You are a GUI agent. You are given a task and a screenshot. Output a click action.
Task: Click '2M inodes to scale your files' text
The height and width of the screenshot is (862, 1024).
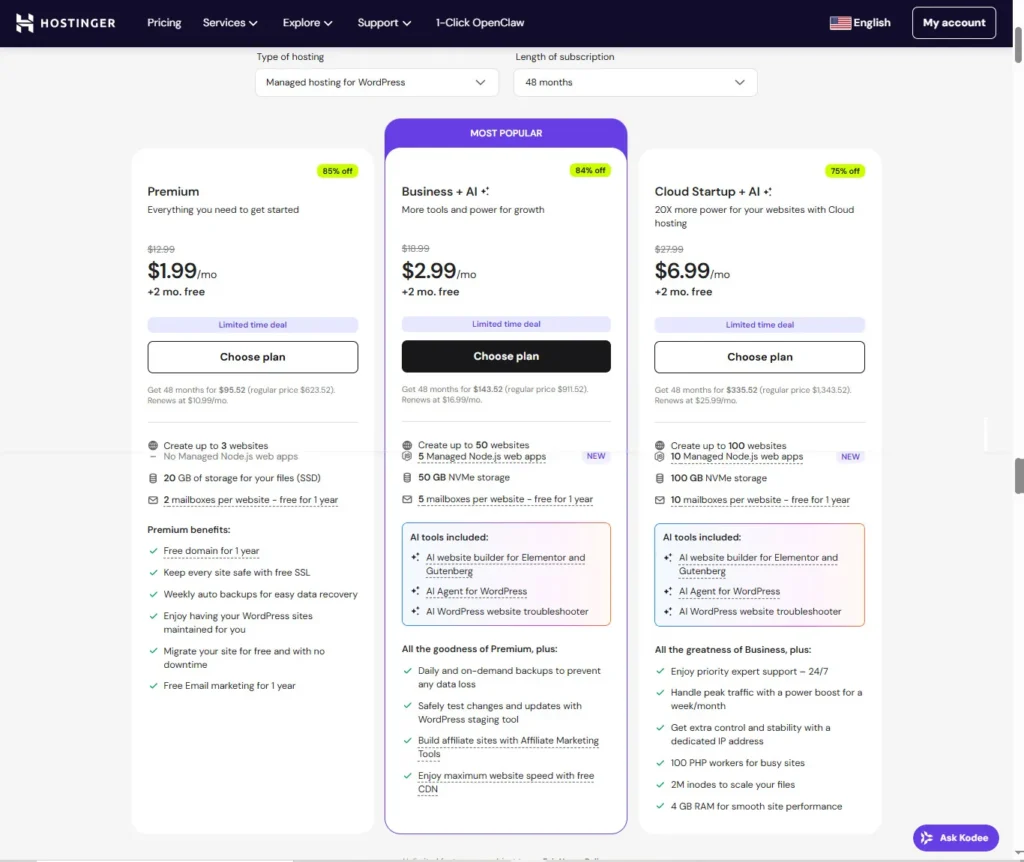[x=733, y=785]
